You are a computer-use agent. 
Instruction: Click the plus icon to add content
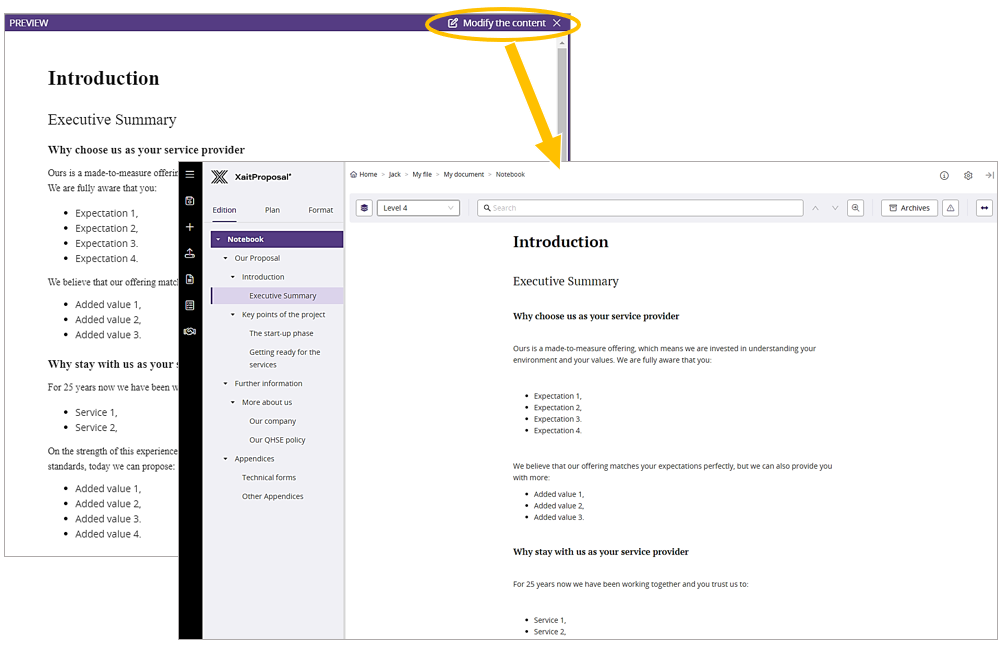(x=190, y=227)
